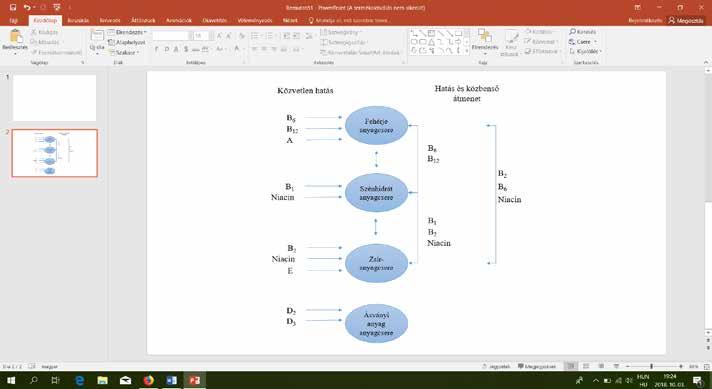The image size is (712, 389).
Task: Switch to slide sorter view icon
Action: click(586, 366)
